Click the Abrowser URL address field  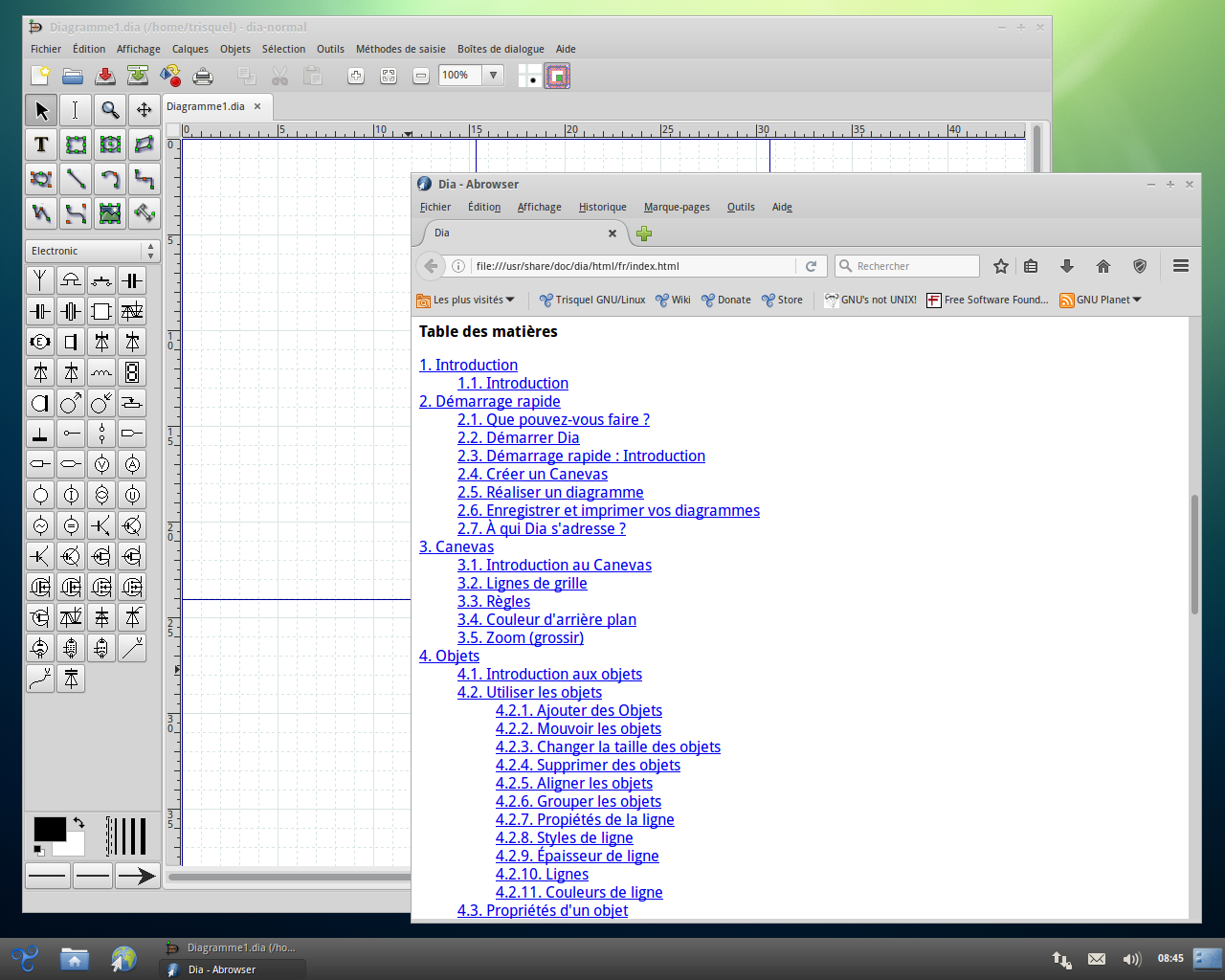click(634, 266)
